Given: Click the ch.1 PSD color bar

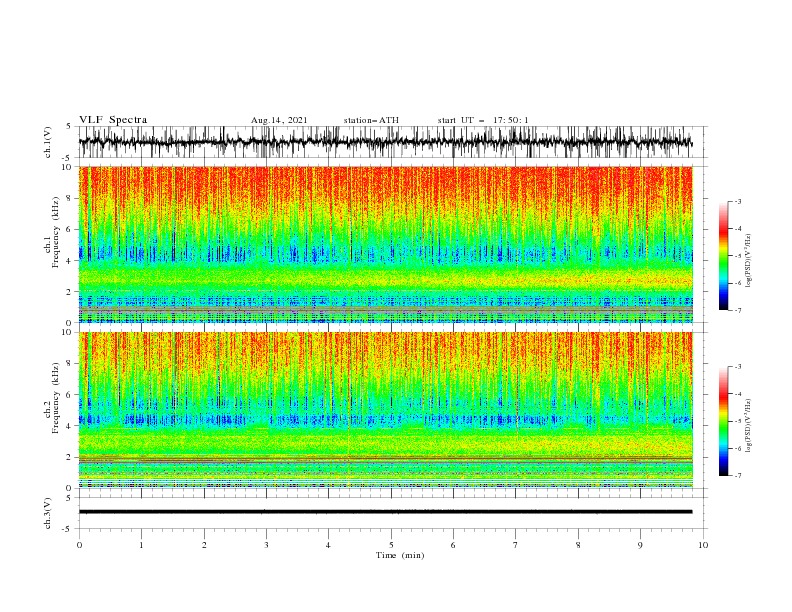Looking at the screenshot, I should 723,256.
